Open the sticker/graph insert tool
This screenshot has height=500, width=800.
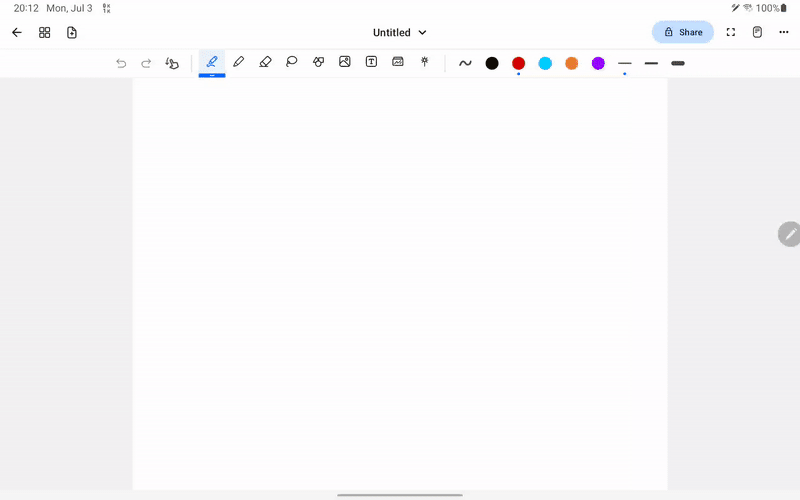[398, 62]
